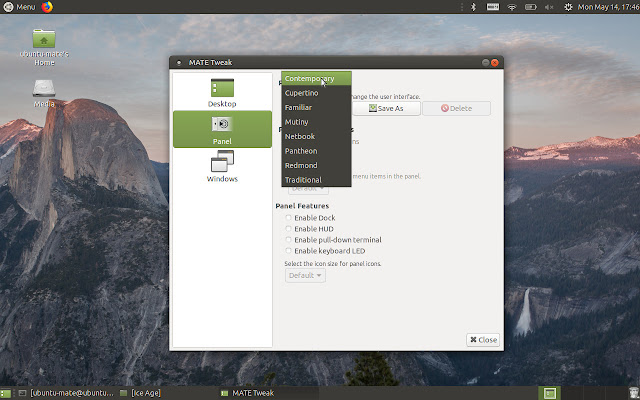Choose the Traditional panel layout

tap(316, 180)
